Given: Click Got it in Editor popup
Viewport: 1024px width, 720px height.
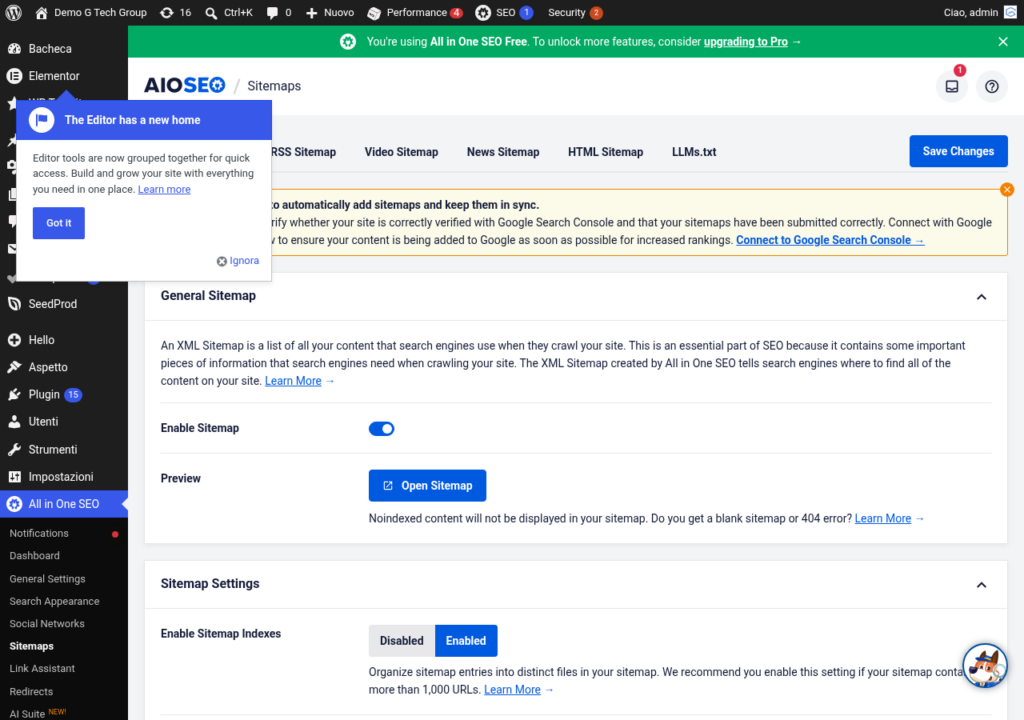Looking at the screenshot, I should pyautogui.click(x=59, y=223).
